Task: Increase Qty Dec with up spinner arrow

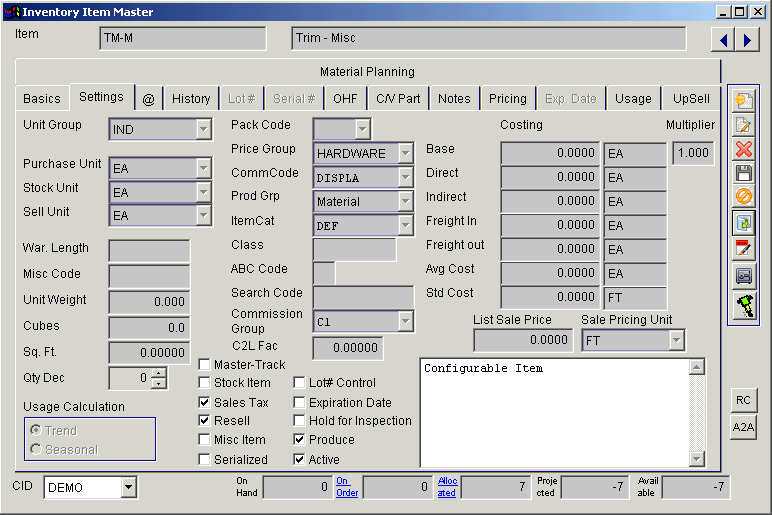Action: click(158, 373)
